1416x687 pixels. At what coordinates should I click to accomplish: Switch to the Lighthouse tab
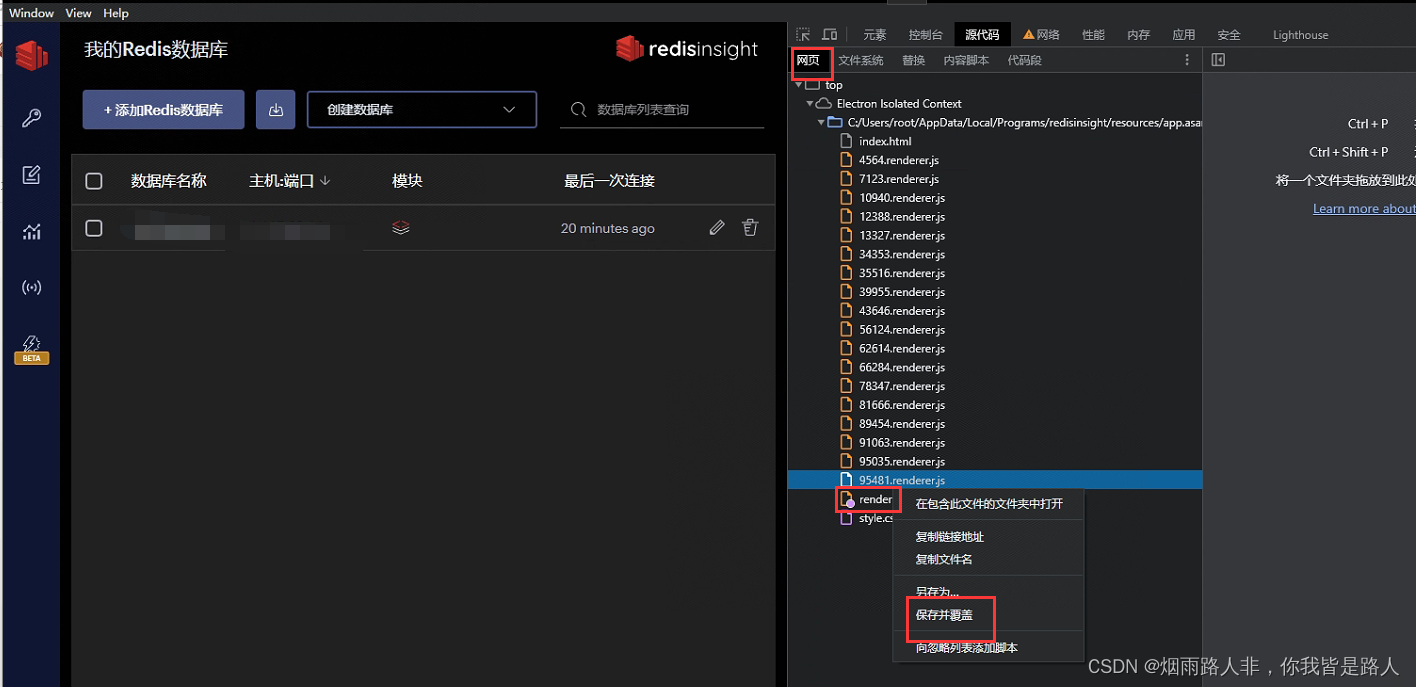(1300, 35)
